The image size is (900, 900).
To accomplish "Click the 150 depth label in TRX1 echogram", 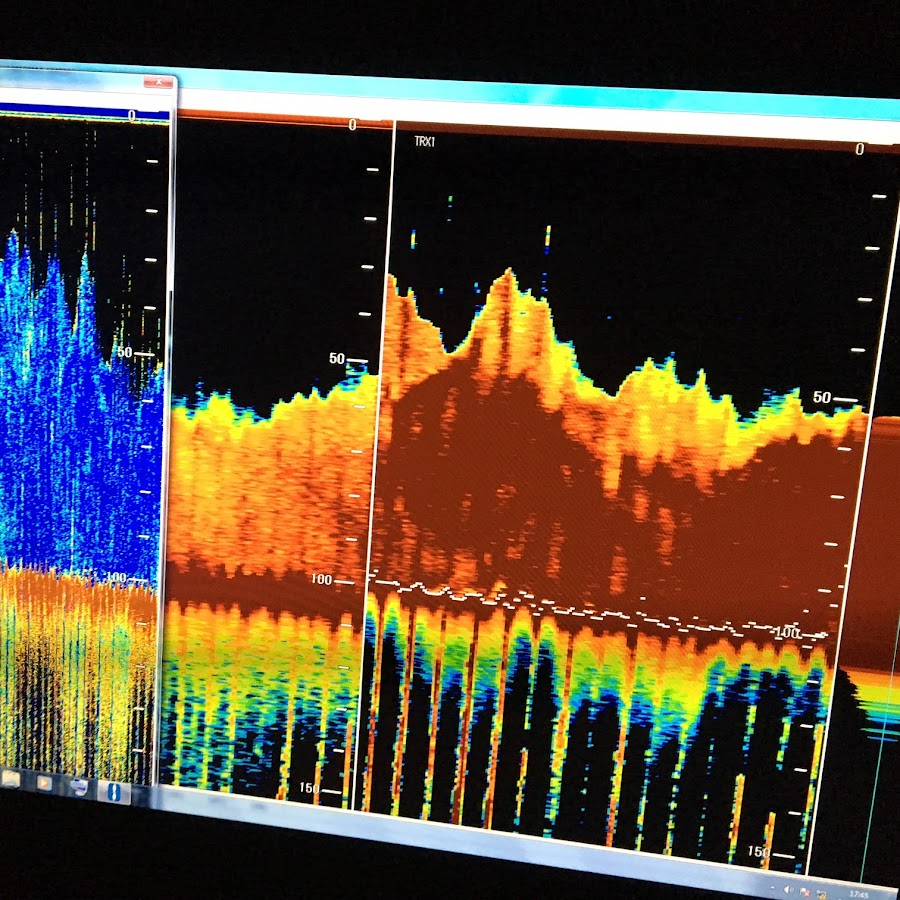I will point(759,851).
